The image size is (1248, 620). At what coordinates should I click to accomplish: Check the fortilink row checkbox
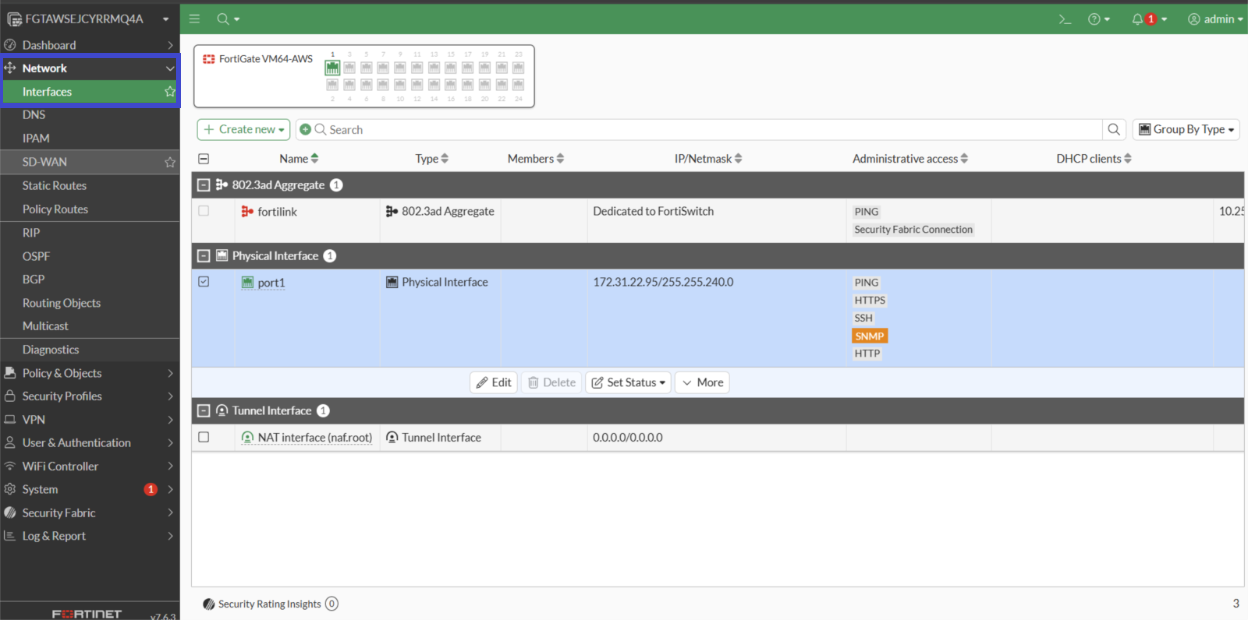point(204,212)
